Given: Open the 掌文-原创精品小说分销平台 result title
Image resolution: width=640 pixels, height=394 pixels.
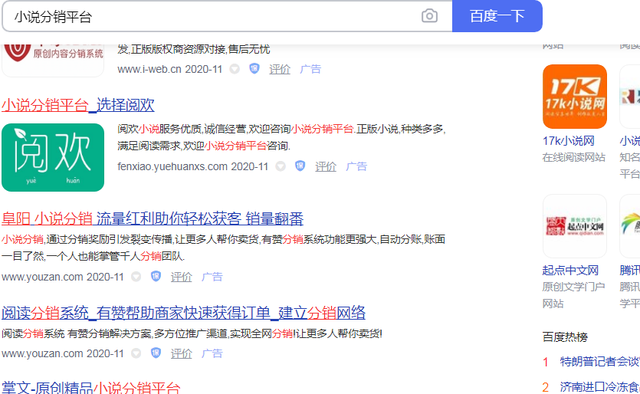Looking at the screenshot, I should coord(91,388).
